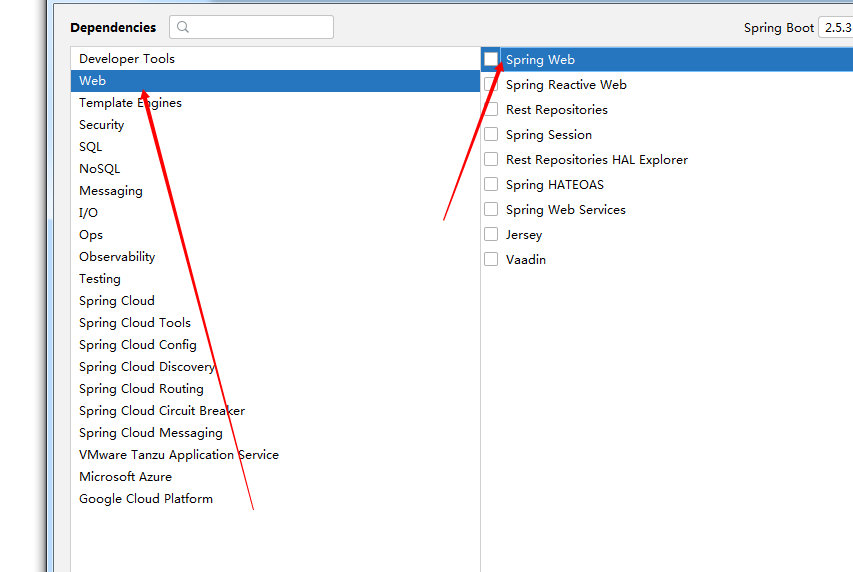Select the Observability category

click(x=275, y=257)
